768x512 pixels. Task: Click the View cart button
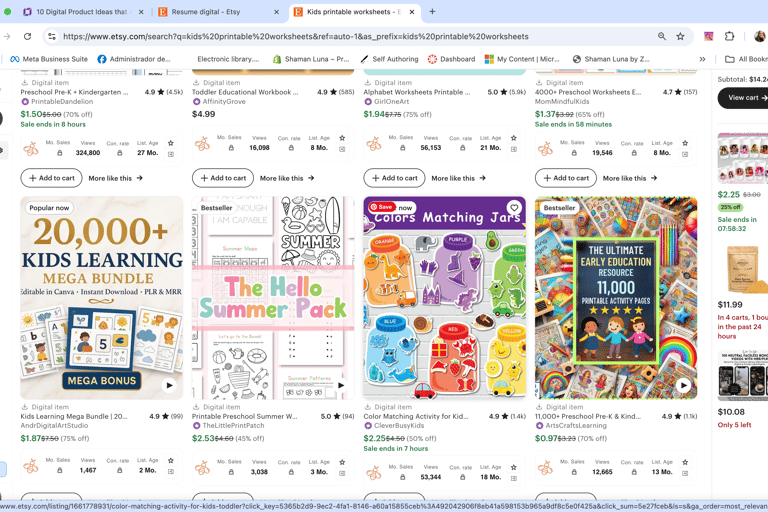point(744,98)
